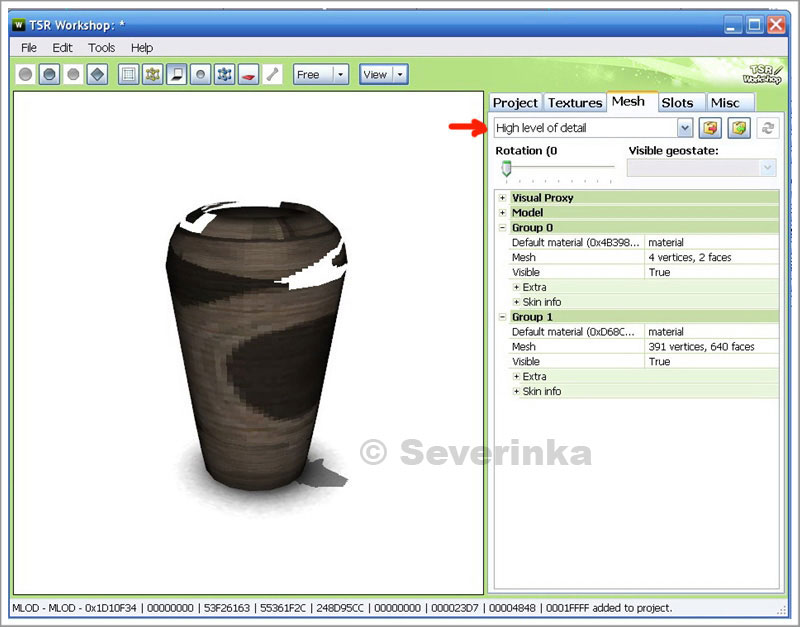Click the red plane toolbar icon
Screen dimensions: 800x627
pyautogui.click(x=248, y=75)
